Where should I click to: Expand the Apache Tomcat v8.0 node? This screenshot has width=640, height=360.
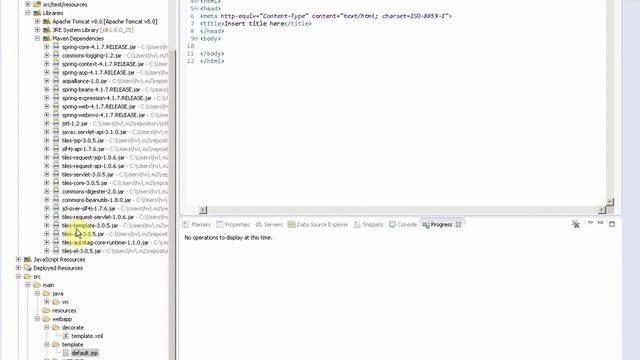coord(37,21)
